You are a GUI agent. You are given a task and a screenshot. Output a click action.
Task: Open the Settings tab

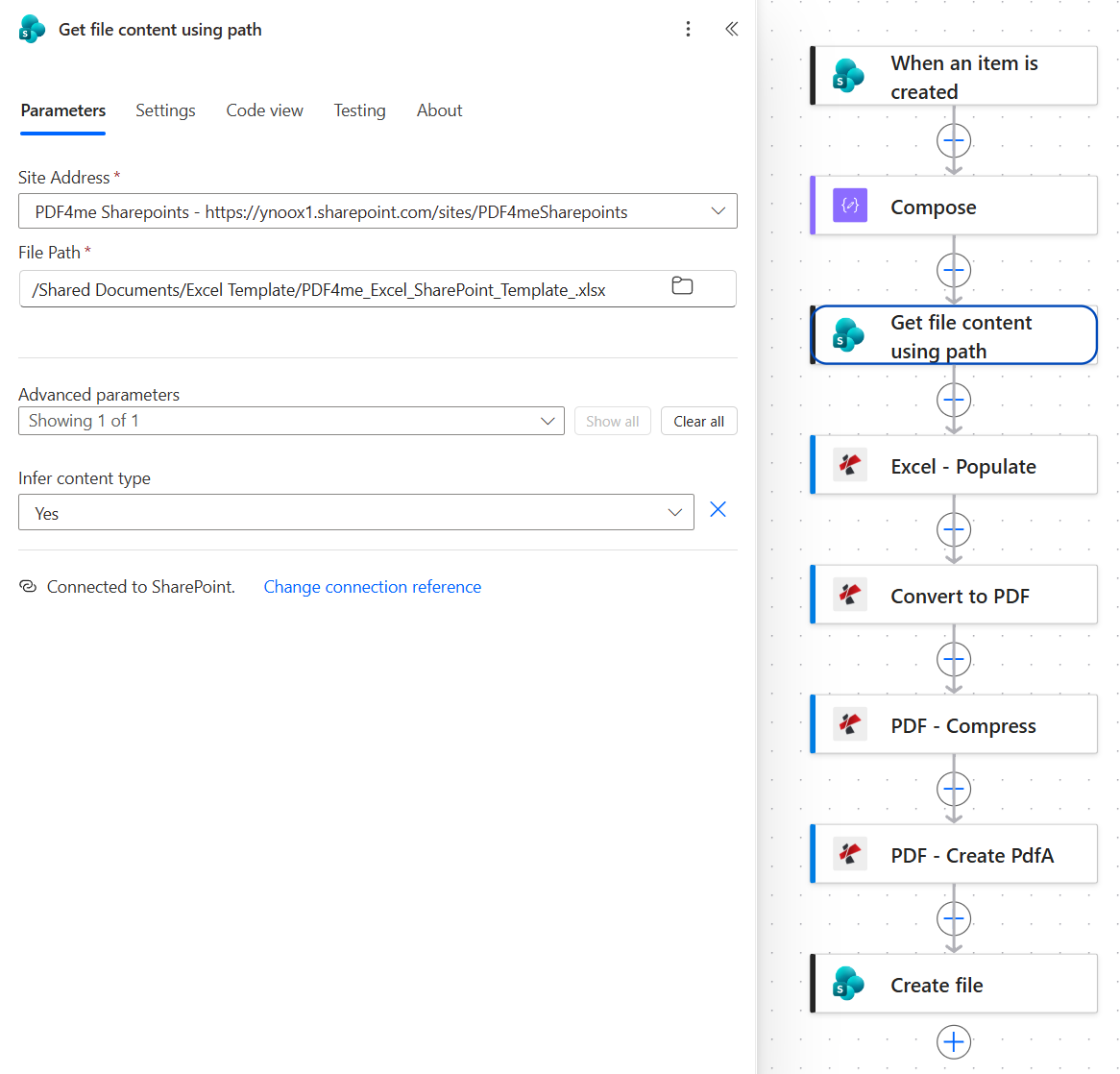click(x=166, y=110)
